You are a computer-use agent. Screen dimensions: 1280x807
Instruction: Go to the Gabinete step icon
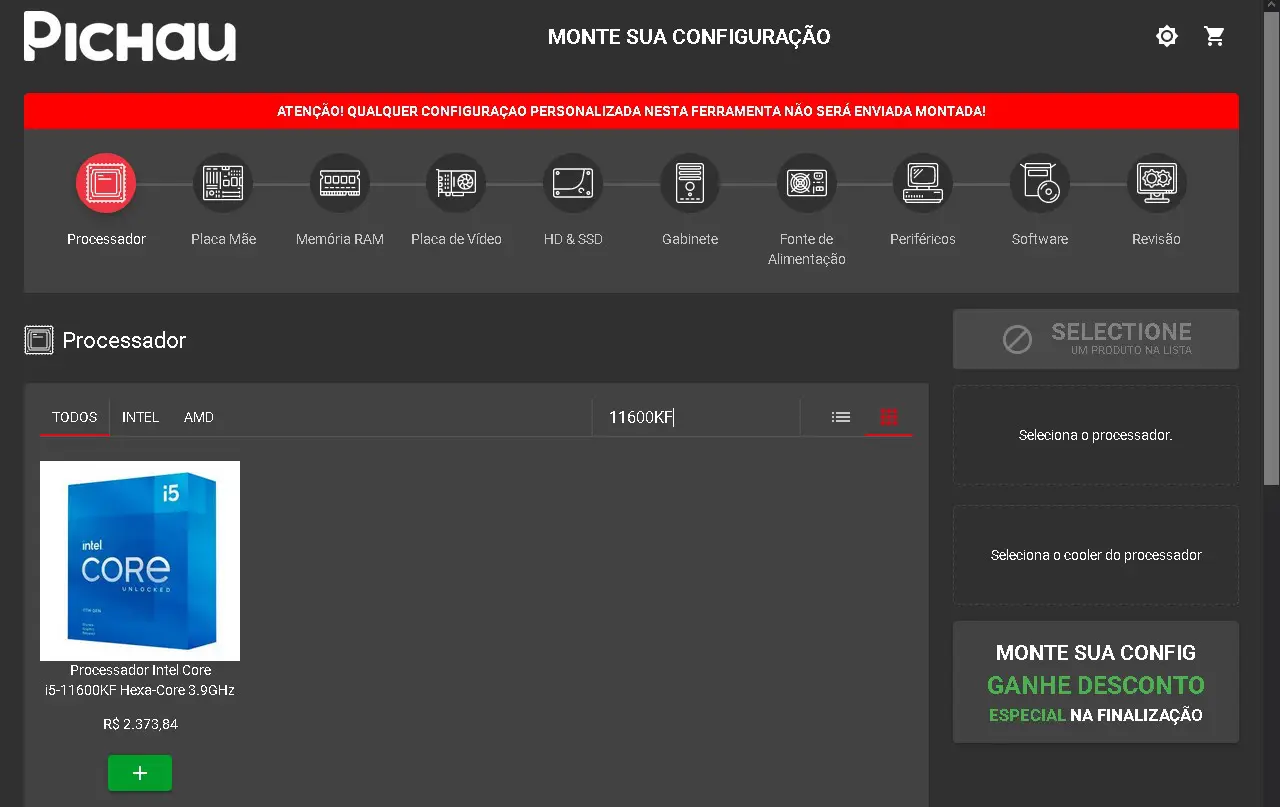[x=690, y=183]
